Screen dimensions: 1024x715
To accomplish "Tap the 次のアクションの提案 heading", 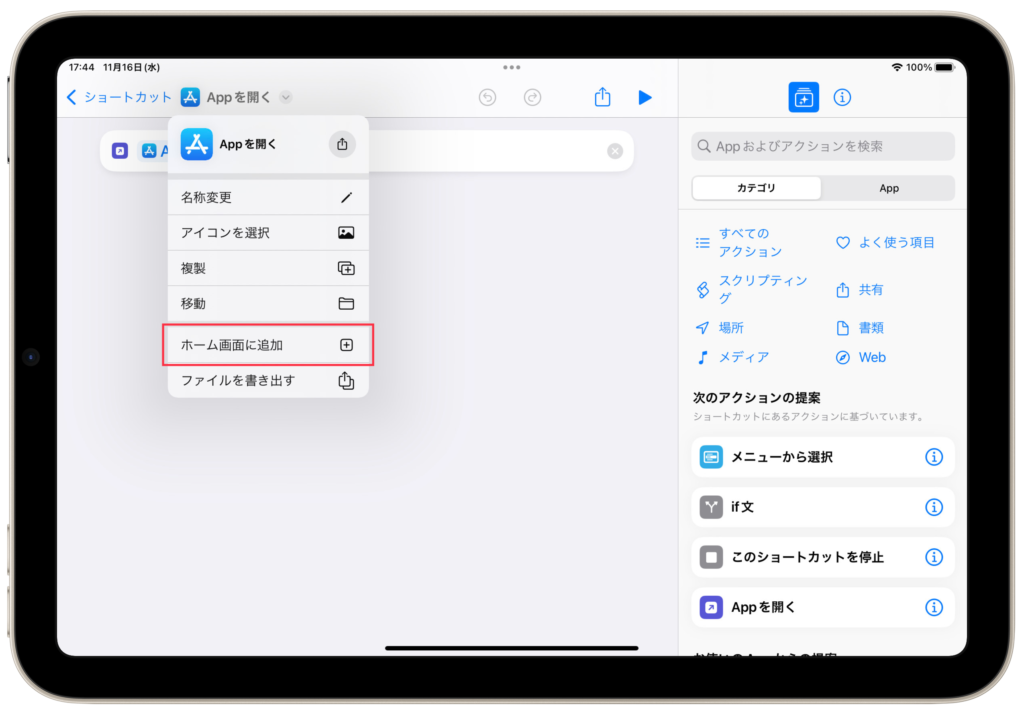I will pos(756,398).
